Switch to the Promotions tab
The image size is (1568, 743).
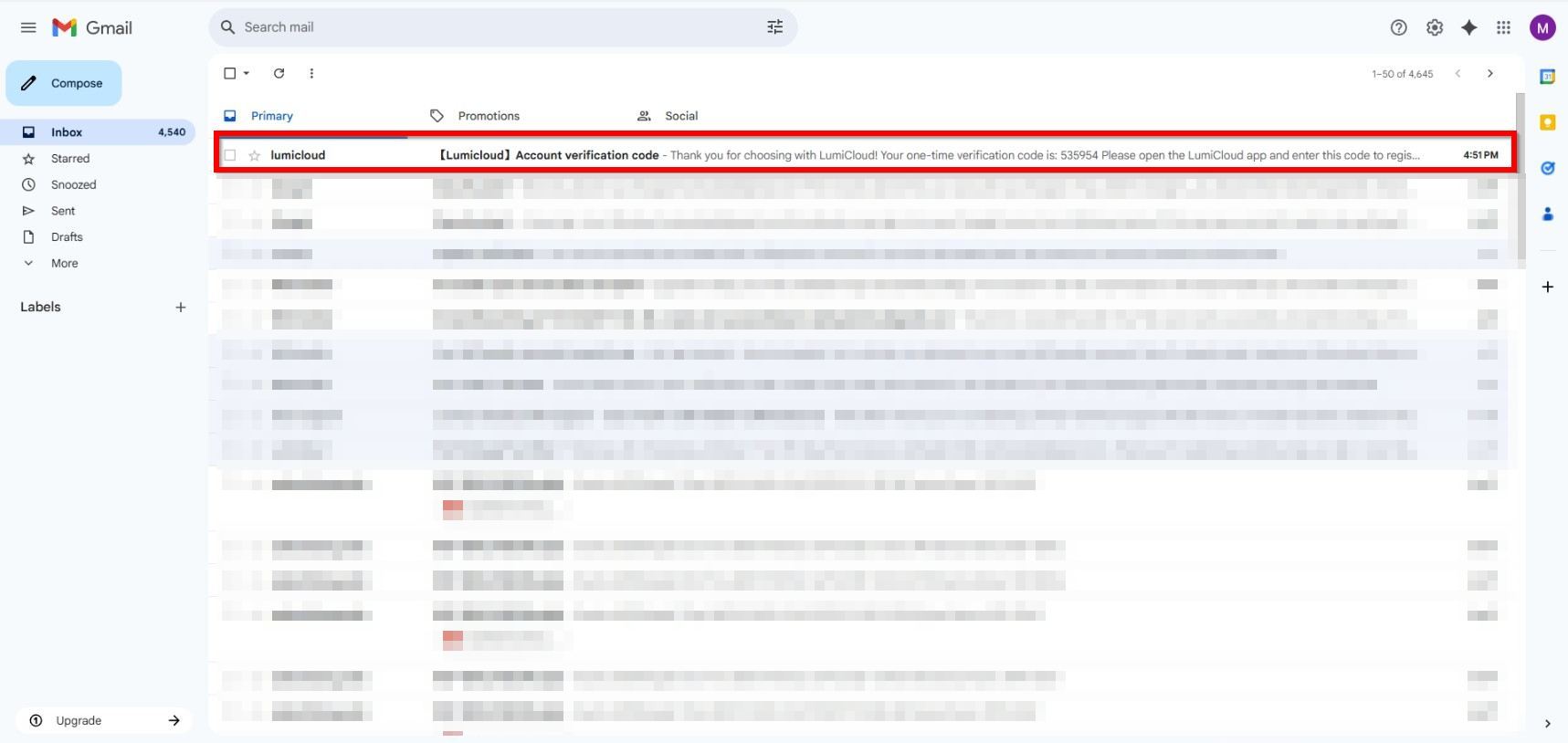click(488, 116)
